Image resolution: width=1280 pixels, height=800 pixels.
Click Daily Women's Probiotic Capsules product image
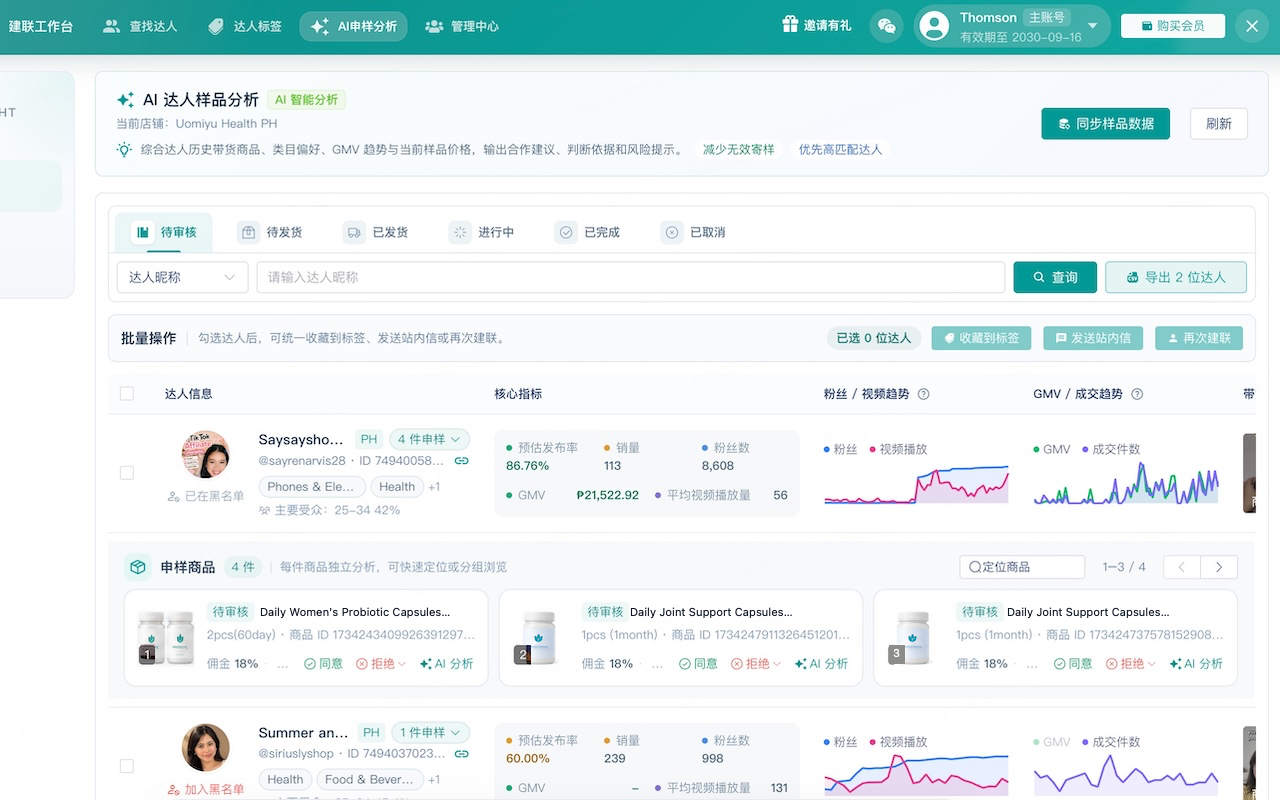pyautogui.click(x=166, y=637)
